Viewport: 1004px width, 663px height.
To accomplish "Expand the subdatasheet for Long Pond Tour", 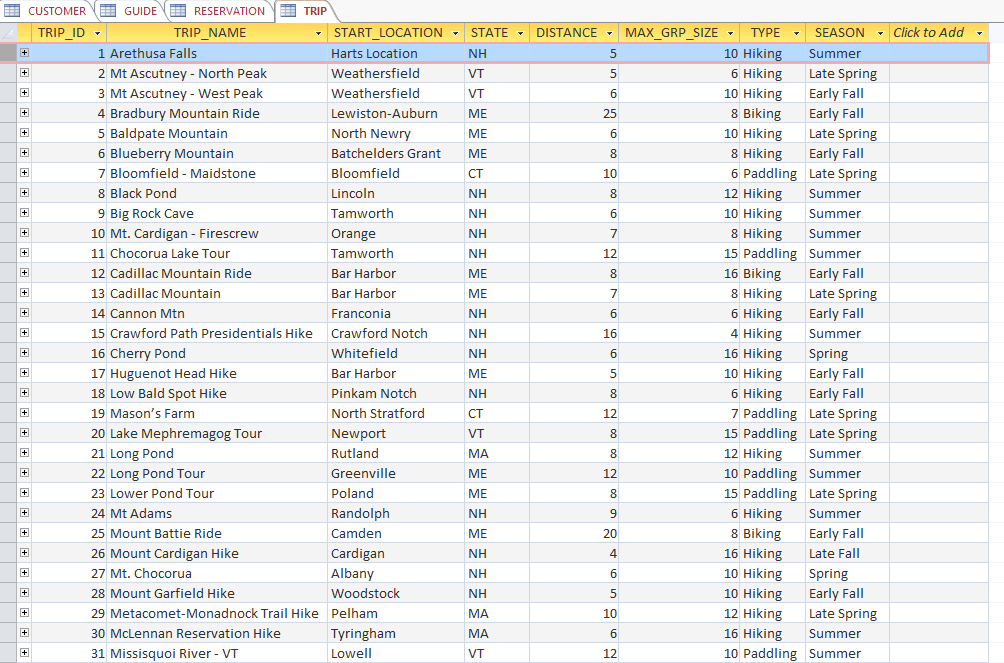I will (x=23, y=473).
